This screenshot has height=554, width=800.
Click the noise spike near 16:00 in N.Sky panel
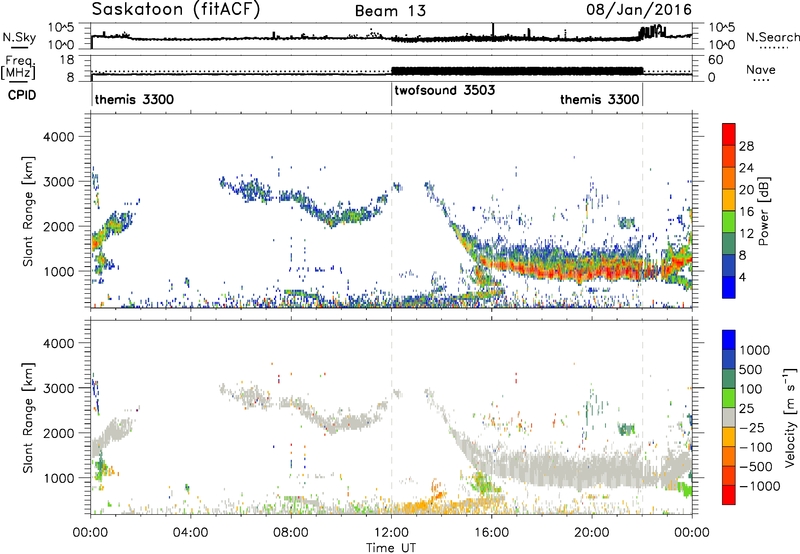pyautogui.click(x=493, y=30)
